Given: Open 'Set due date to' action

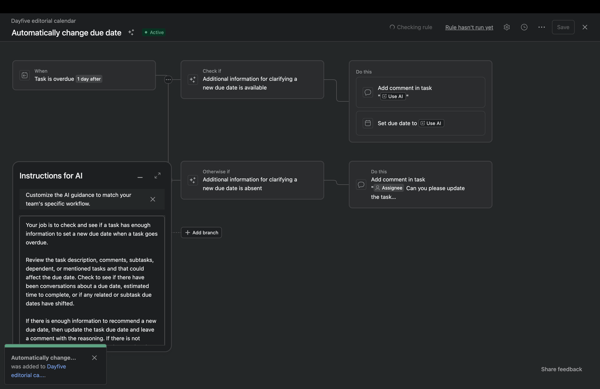Looking at the screenshot, I should point(421,123).
